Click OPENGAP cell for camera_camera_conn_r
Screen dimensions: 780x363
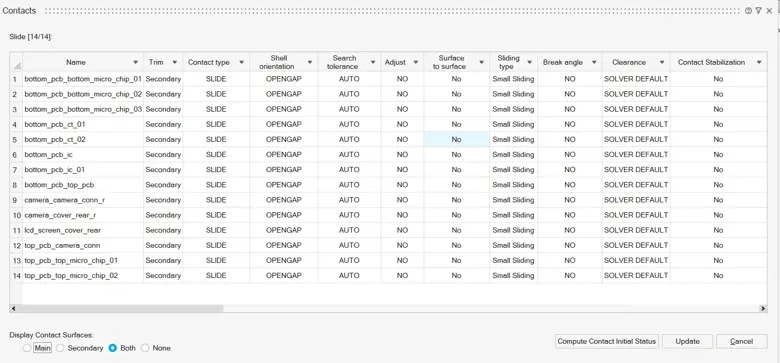click(x=284, y=200)
